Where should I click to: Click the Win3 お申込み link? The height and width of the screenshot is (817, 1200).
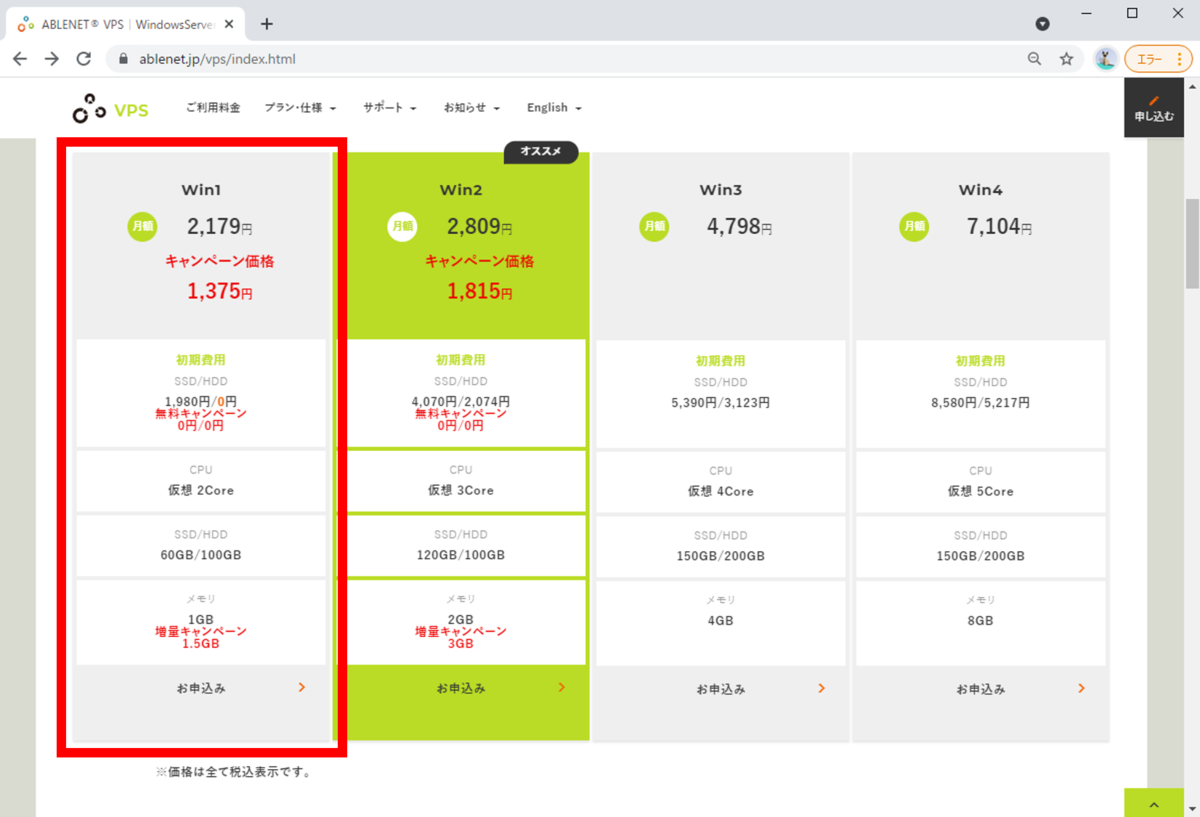[x=721, y=689]
